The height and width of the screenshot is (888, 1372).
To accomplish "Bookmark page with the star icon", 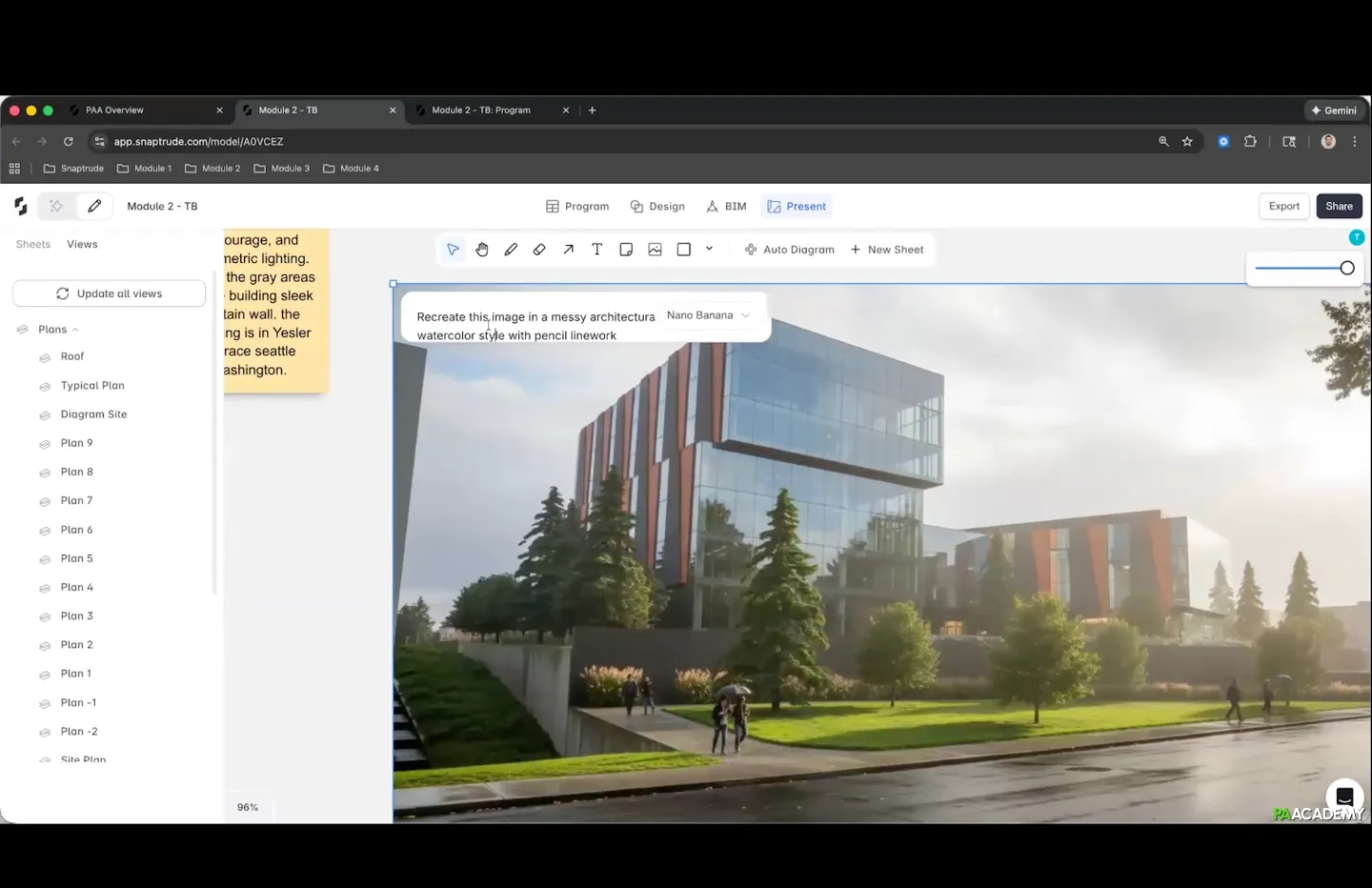I will coord(1187,141).
